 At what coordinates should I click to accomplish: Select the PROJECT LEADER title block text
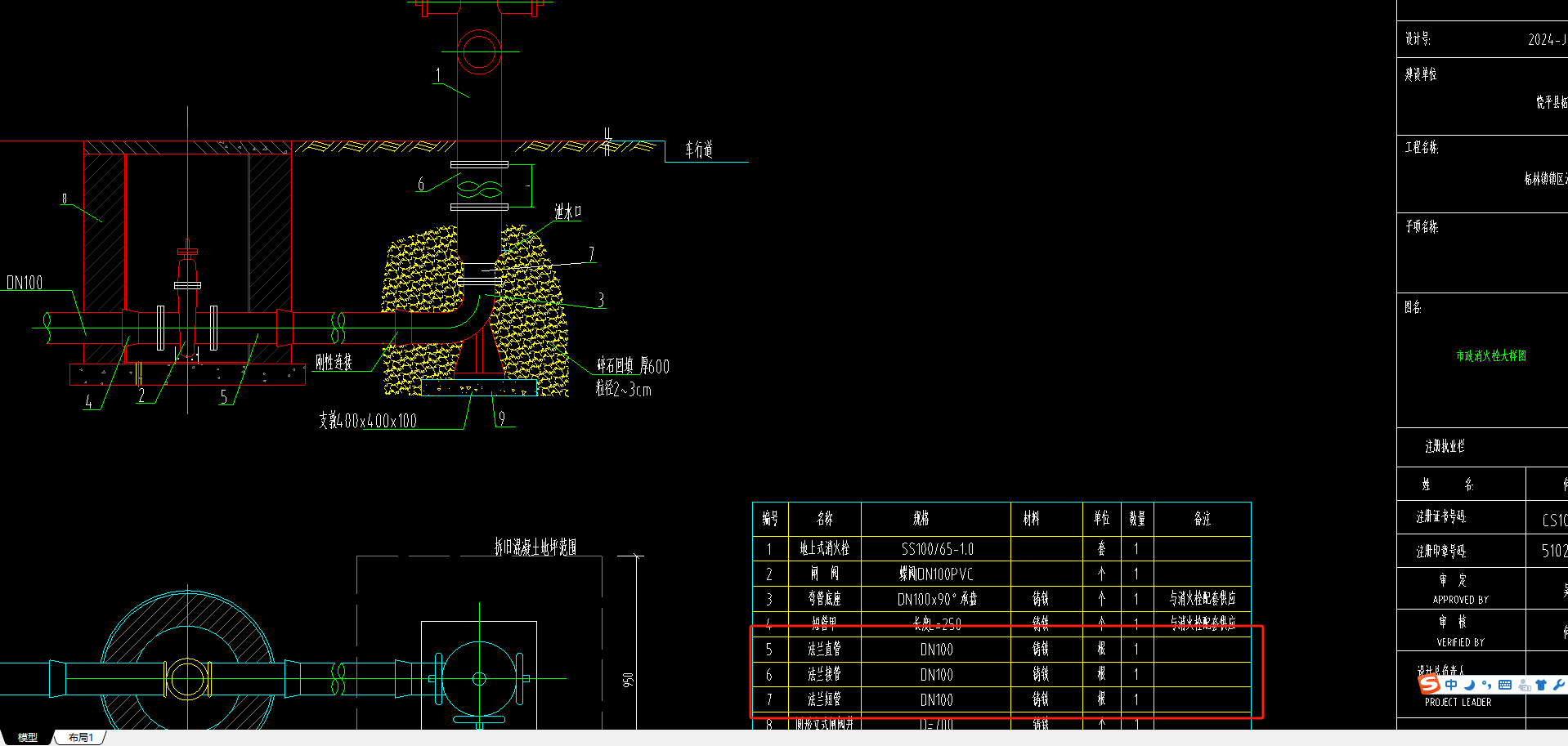(1458, 703)
